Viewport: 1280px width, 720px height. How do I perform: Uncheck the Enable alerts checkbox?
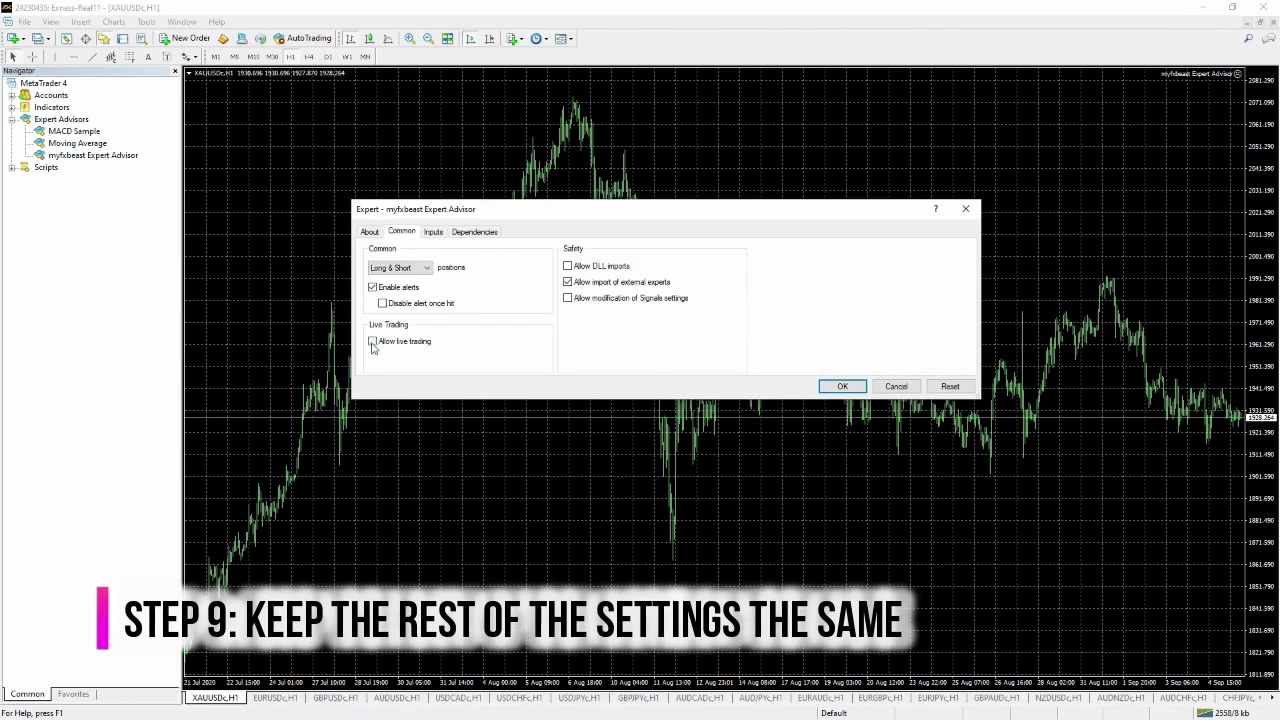coord(372,287)
